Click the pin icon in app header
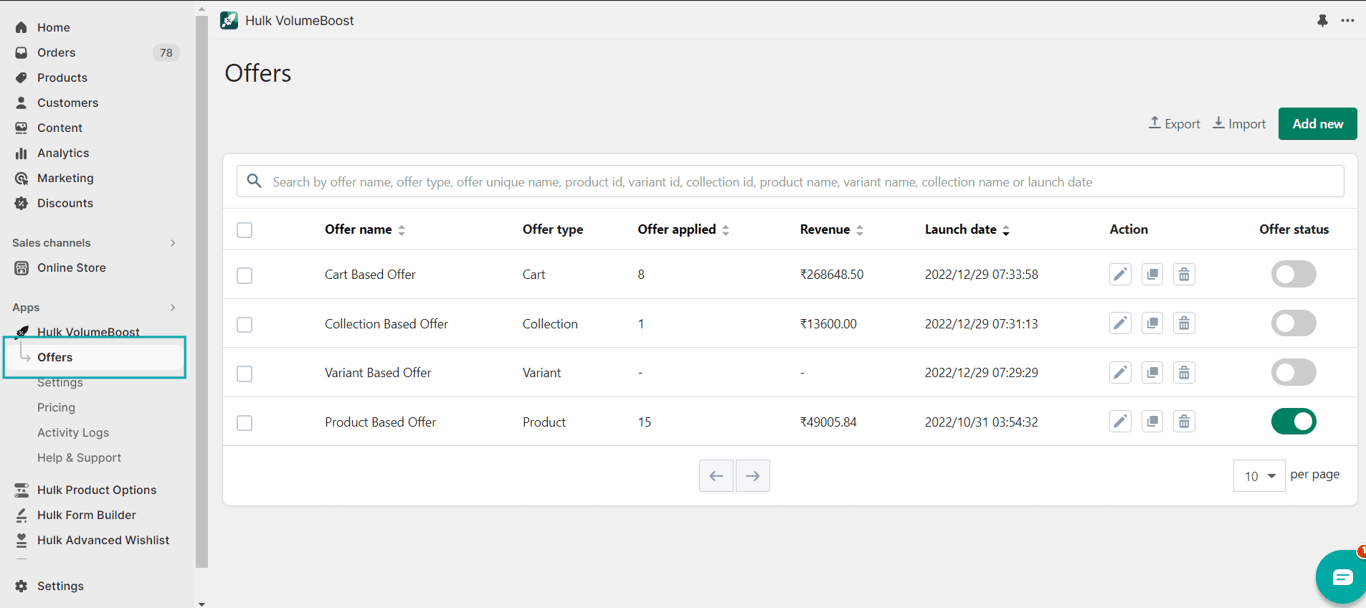 [x=1322, y=20]
